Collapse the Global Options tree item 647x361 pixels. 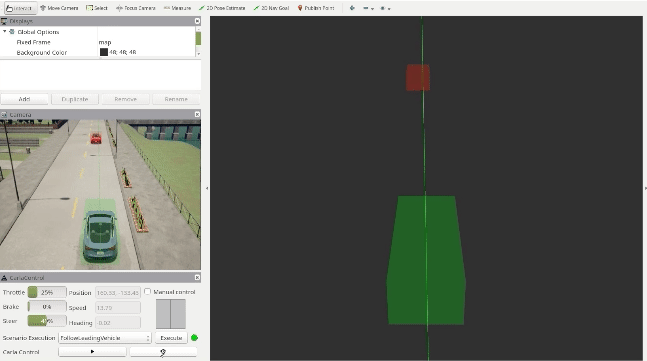(x=5, y=31)
